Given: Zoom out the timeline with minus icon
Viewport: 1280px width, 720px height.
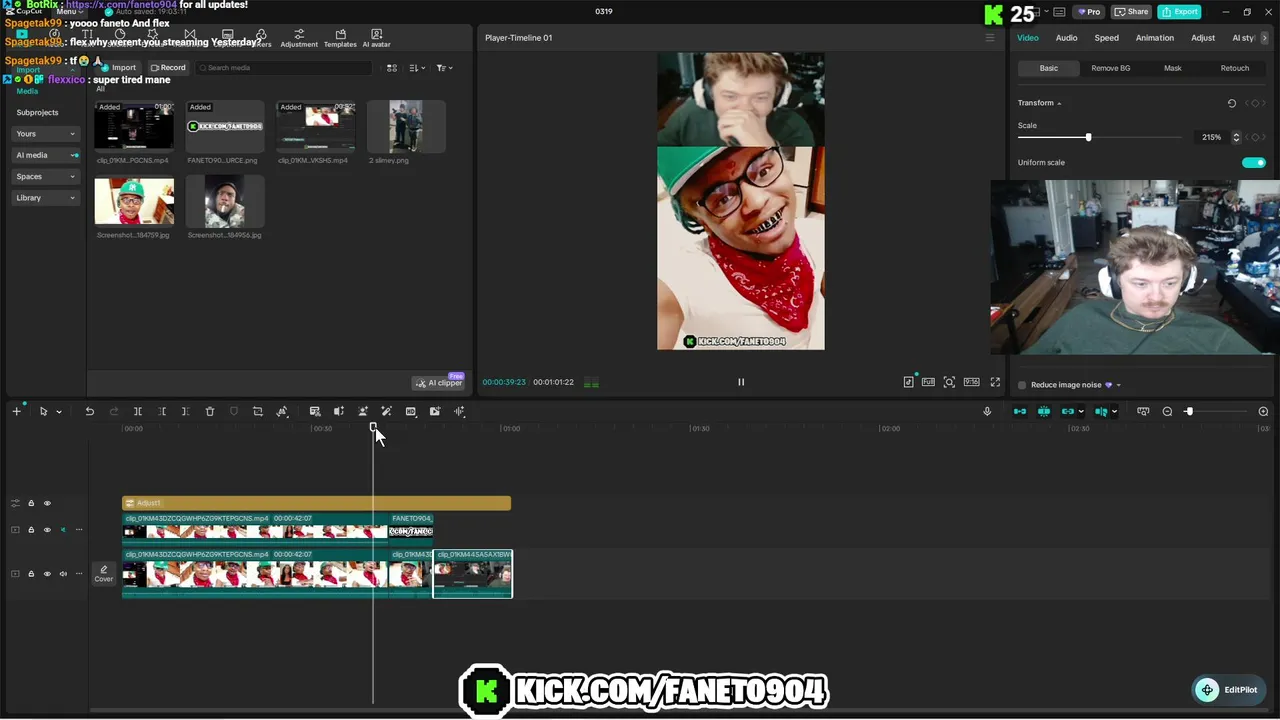Looking at the screenshot, I should click(1167, 411).
